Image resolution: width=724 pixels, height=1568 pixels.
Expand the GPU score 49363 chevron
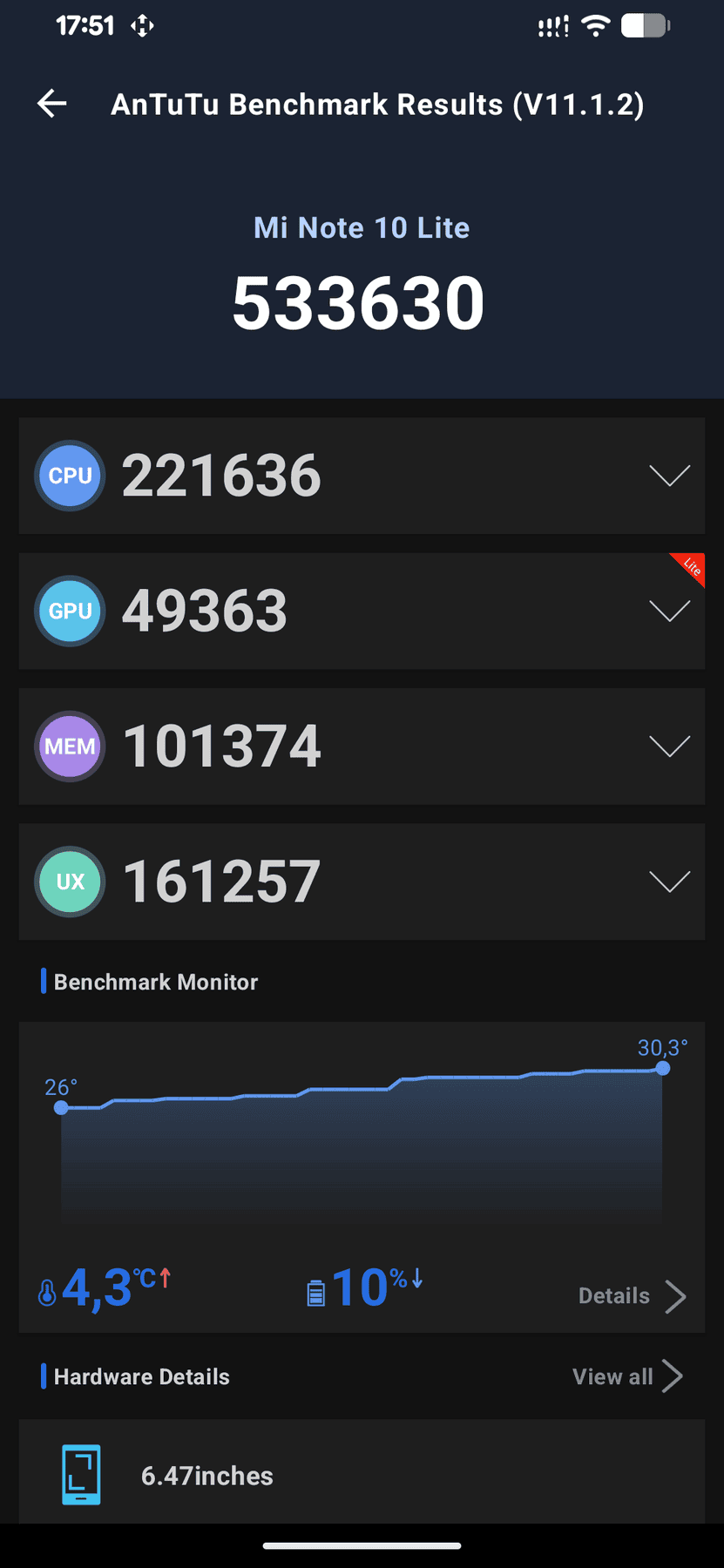pyautogui.click(x=670, y=611)
